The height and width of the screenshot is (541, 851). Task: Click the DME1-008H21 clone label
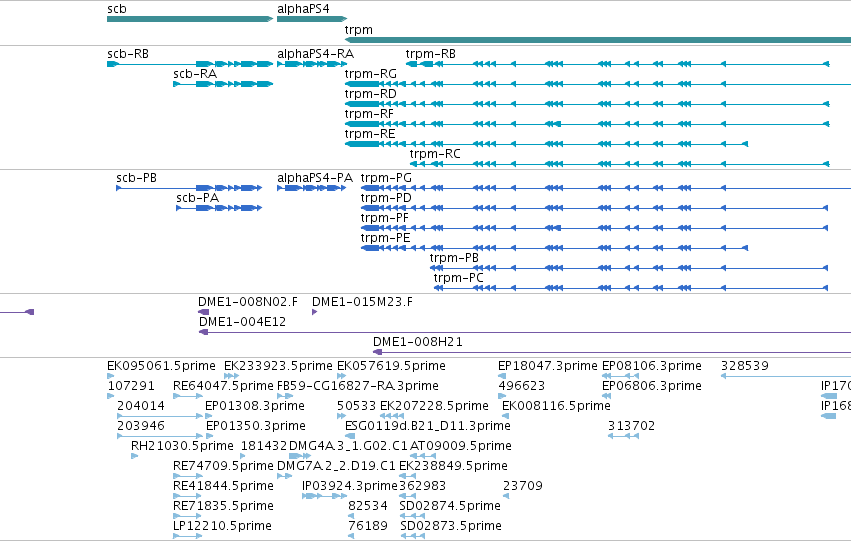pos(417,342)
